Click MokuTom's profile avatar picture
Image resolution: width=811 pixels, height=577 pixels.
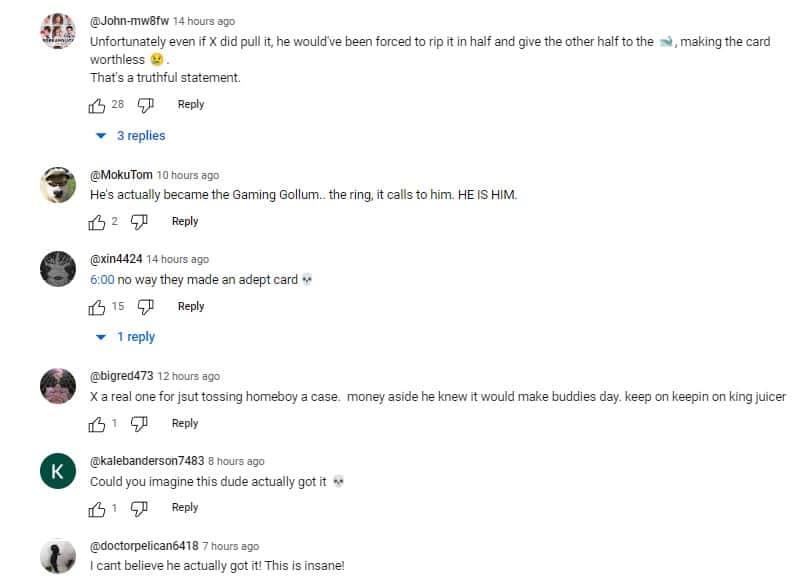click(57, 185)
